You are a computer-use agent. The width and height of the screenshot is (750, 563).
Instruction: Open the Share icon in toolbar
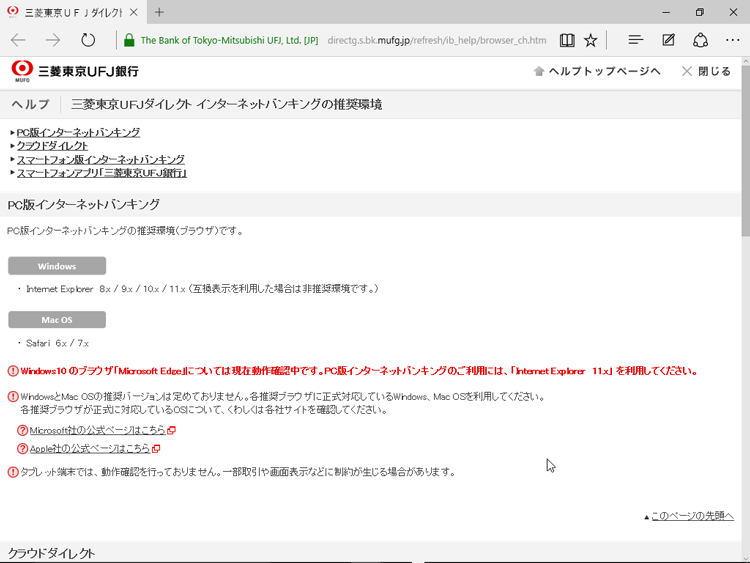click(x=701, y=40)
